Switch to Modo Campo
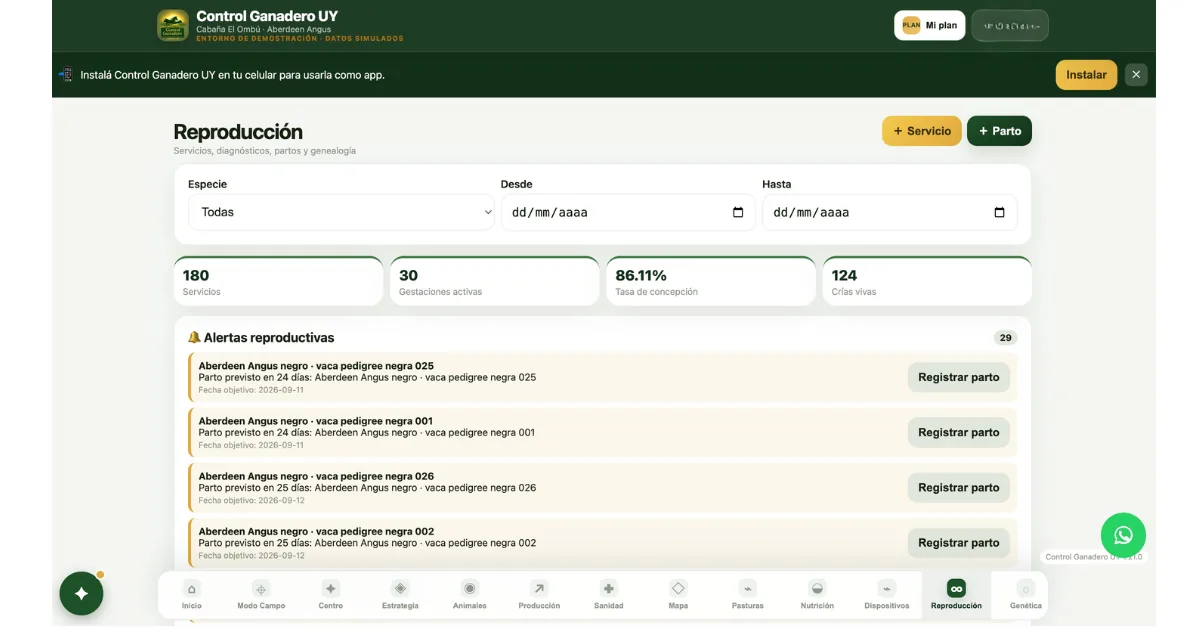 click(261, 594)
